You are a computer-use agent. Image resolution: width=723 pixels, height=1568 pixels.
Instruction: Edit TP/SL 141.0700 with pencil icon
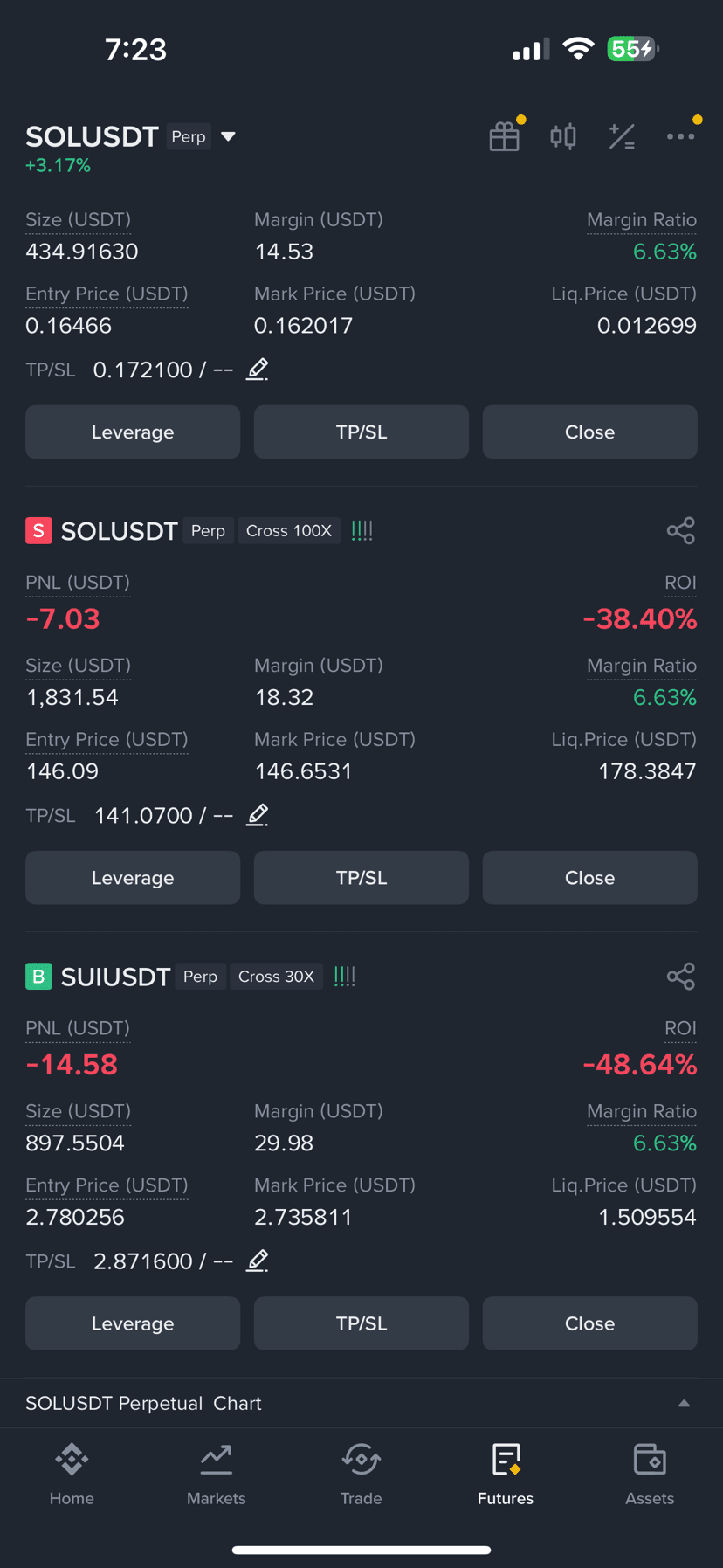tap(257, 815)
